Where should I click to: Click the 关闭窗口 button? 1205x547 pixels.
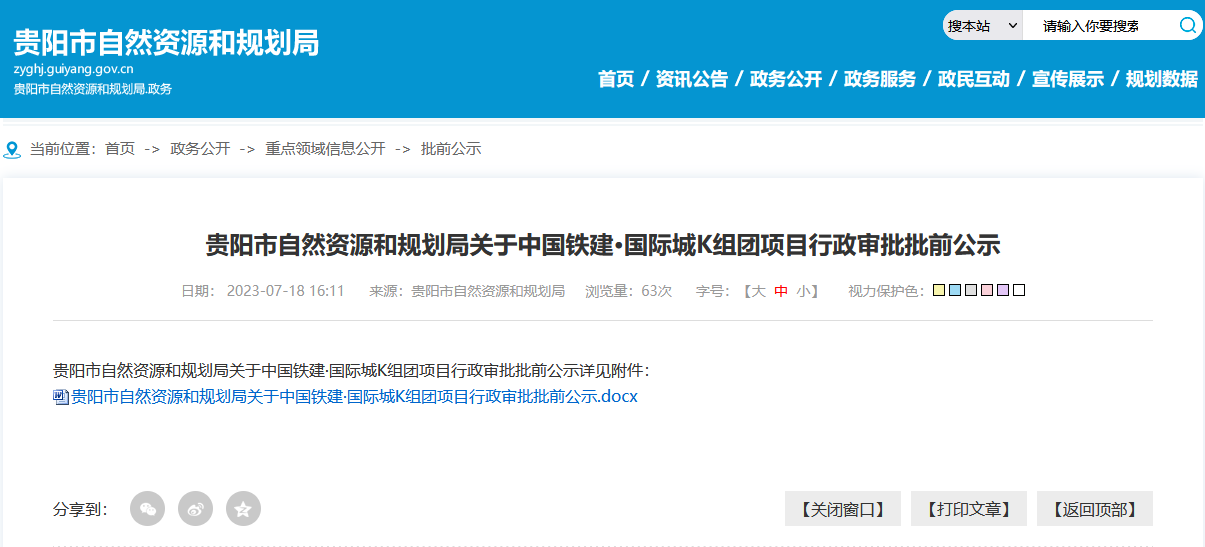843,509
